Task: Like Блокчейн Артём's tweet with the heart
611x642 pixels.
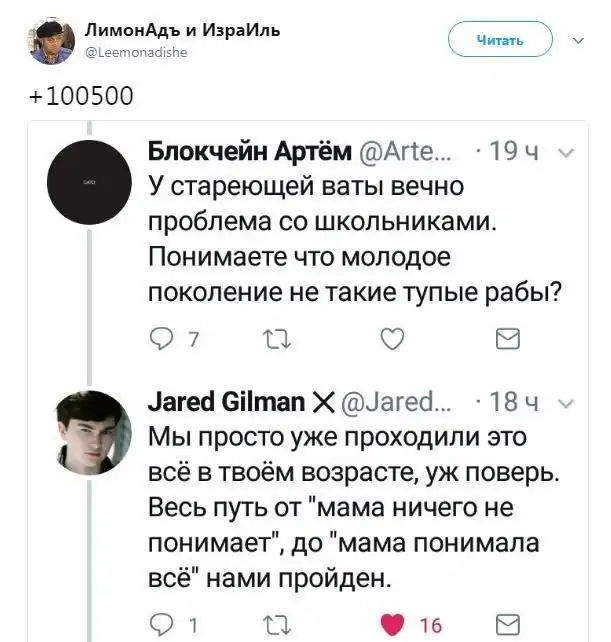Action: tap(392, 339)
